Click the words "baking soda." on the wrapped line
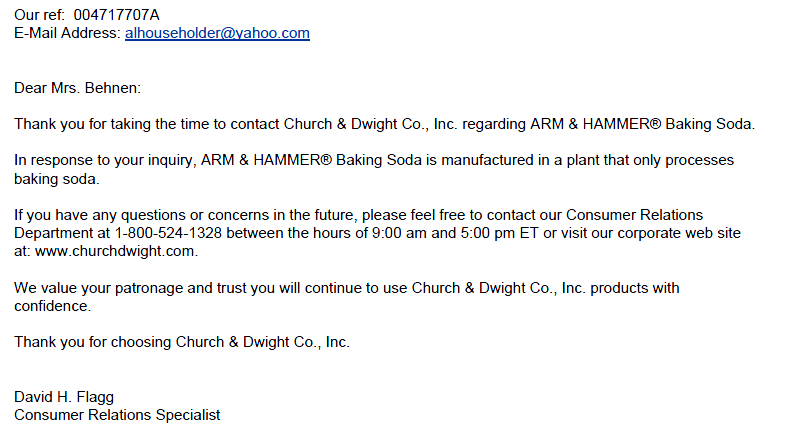The image size is (787, 436). tap(57, 179)
